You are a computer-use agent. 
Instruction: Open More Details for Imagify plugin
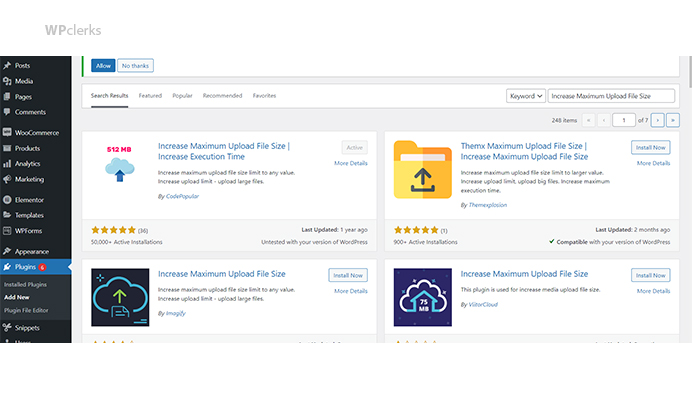pyautogui.click(x=351, y=291)
